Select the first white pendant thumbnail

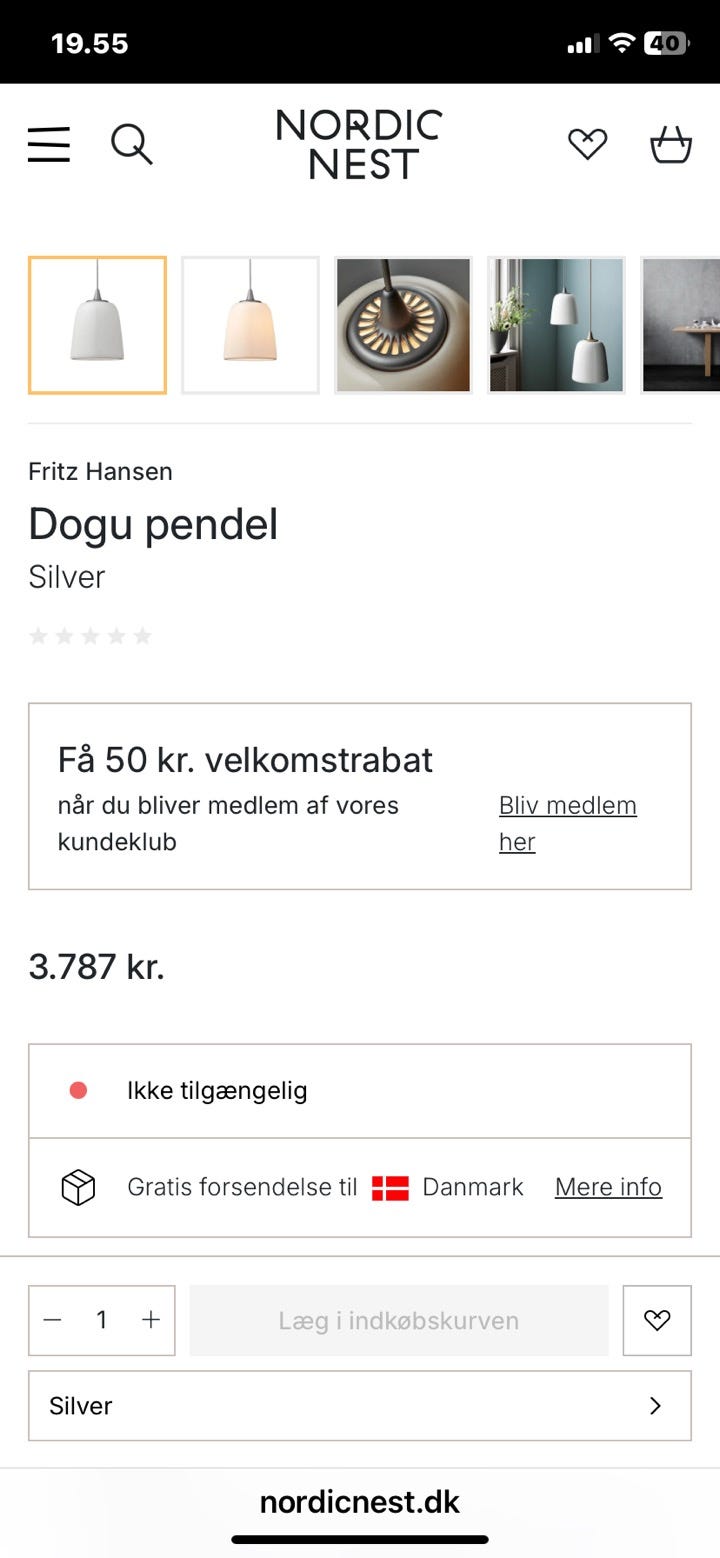point(98,325)
